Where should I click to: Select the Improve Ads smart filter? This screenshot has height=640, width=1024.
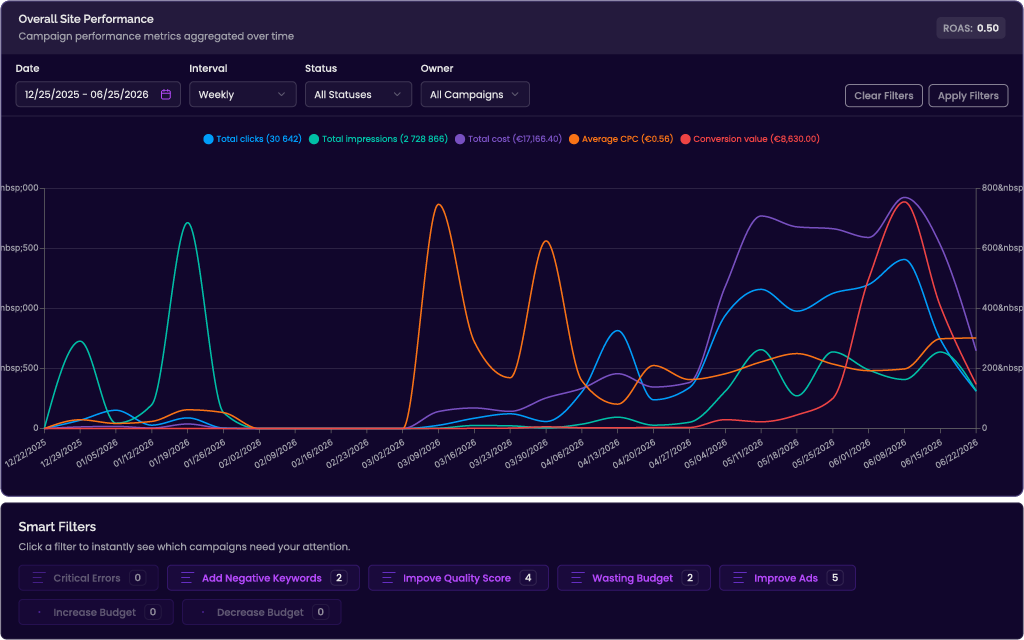[x=787, y=578]
